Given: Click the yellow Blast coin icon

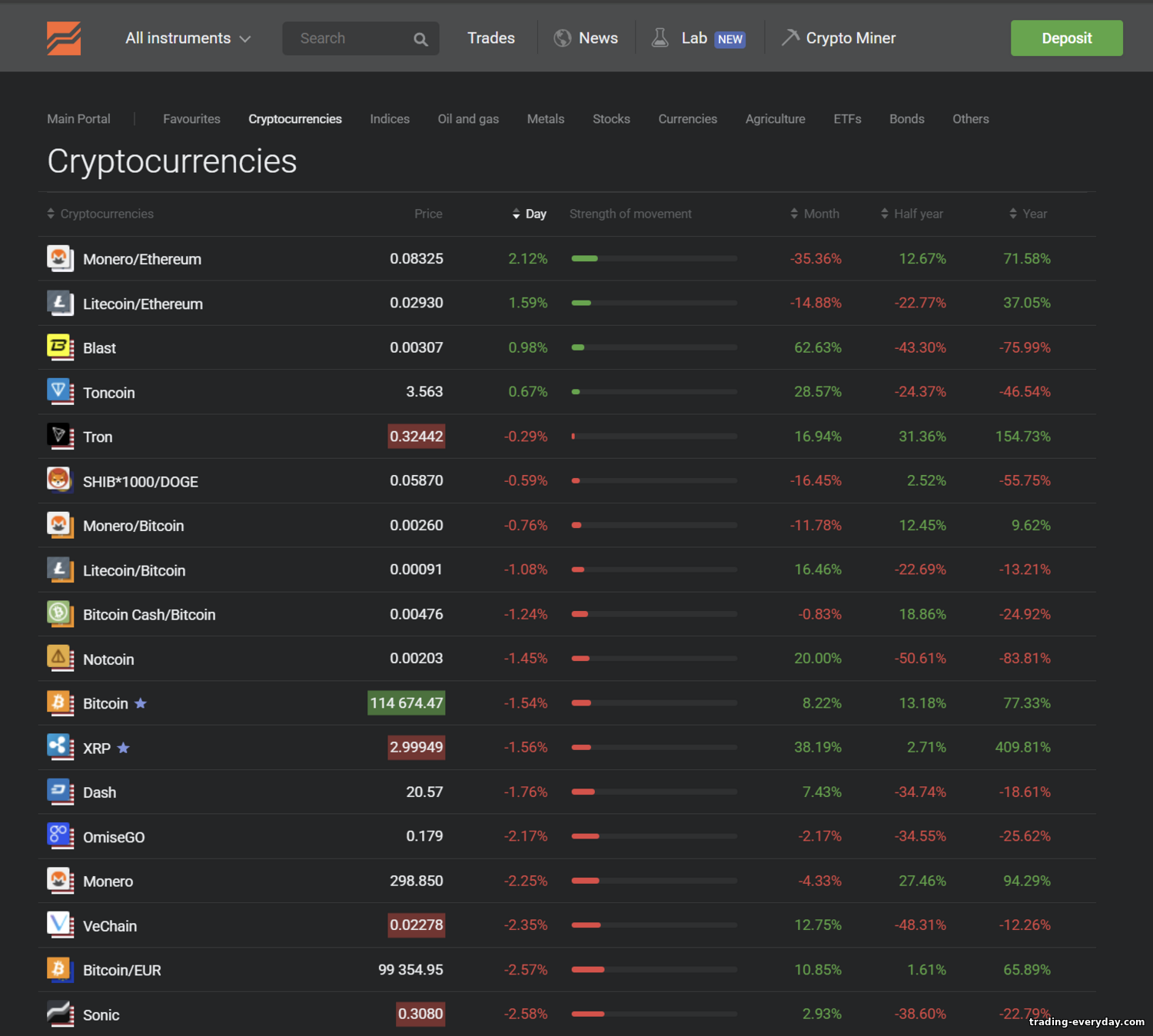Looking at the screenshot, I should point(60,347).
